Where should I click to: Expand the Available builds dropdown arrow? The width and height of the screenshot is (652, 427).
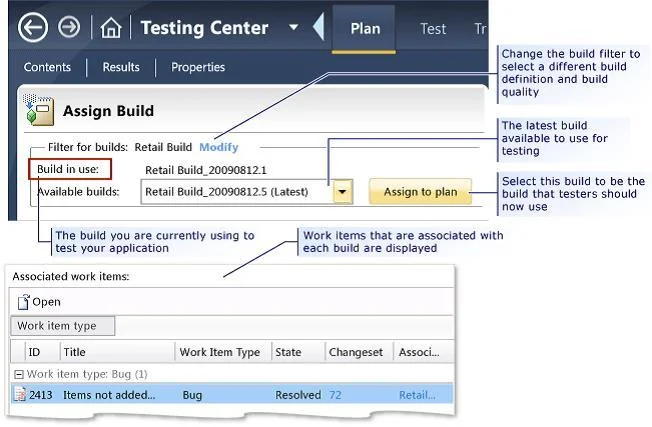pos(343,192)
